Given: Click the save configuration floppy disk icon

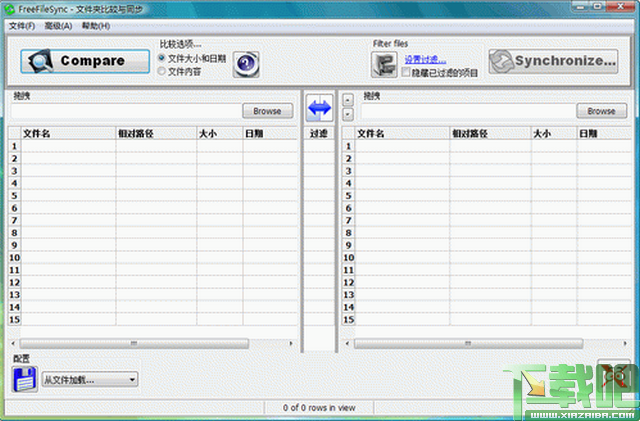Looking at the screenshot, I should pyautogui.click(x=25, y=379).
